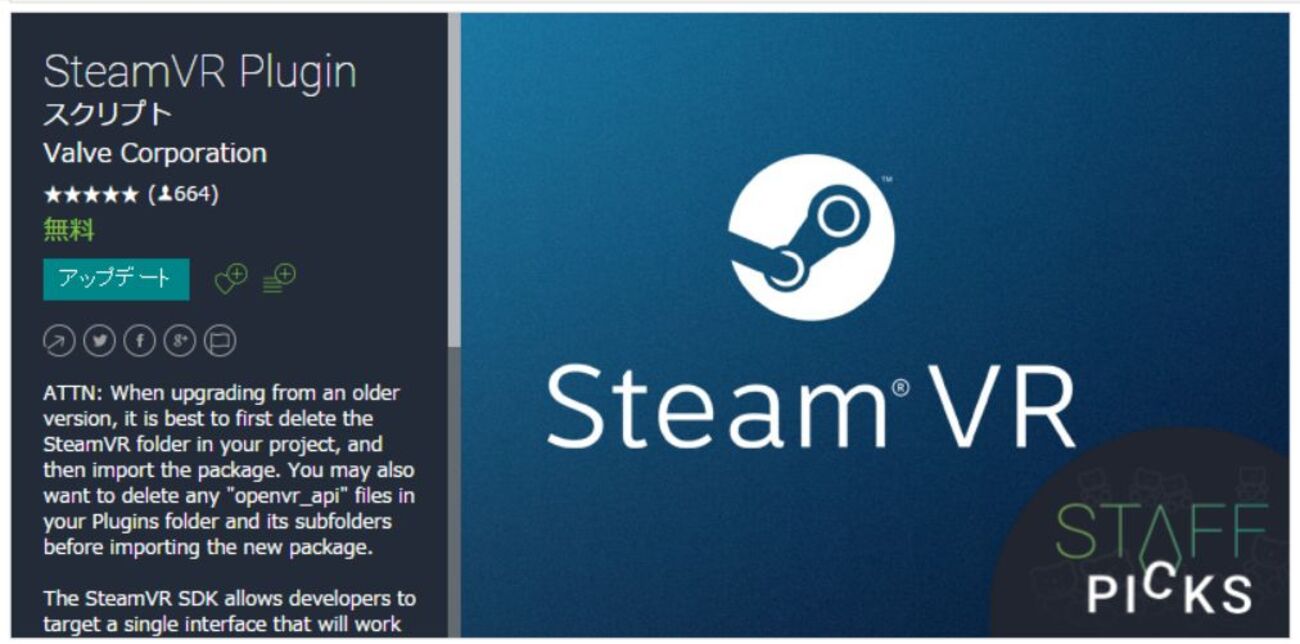Viewport: 1300px width, 644px height.
Task: Open the Valve Corporation publisher link
Action: tap(155, 154)
